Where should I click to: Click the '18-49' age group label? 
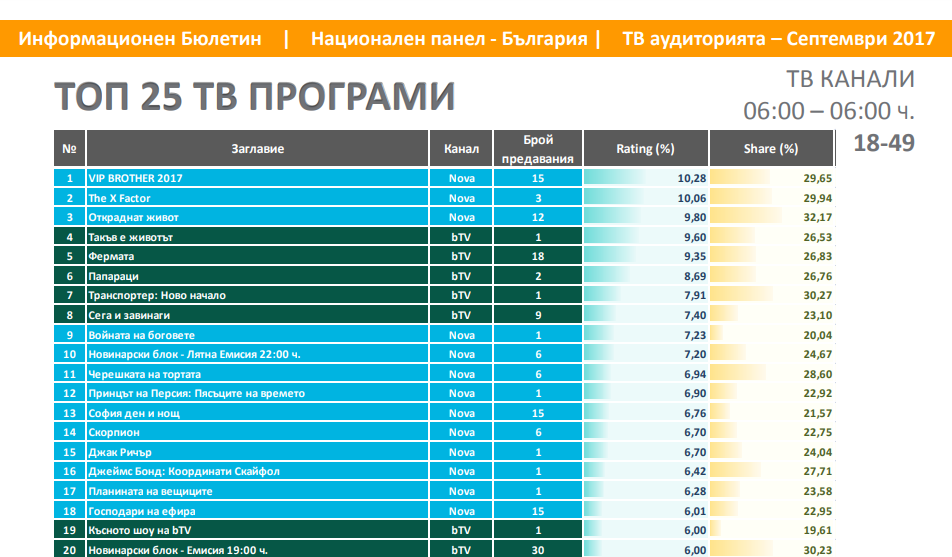pyautogui.click(x=883, y=143)
